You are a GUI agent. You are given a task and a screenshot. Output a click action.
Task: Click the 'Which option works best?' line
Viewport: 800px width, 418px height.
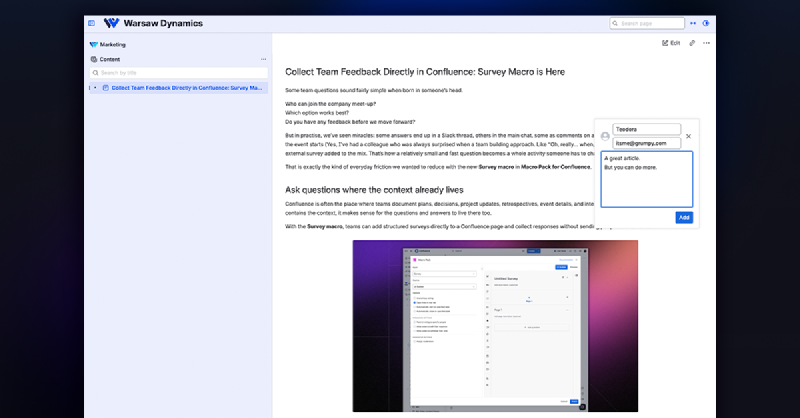pyautogui.click(x=317, y=113)
